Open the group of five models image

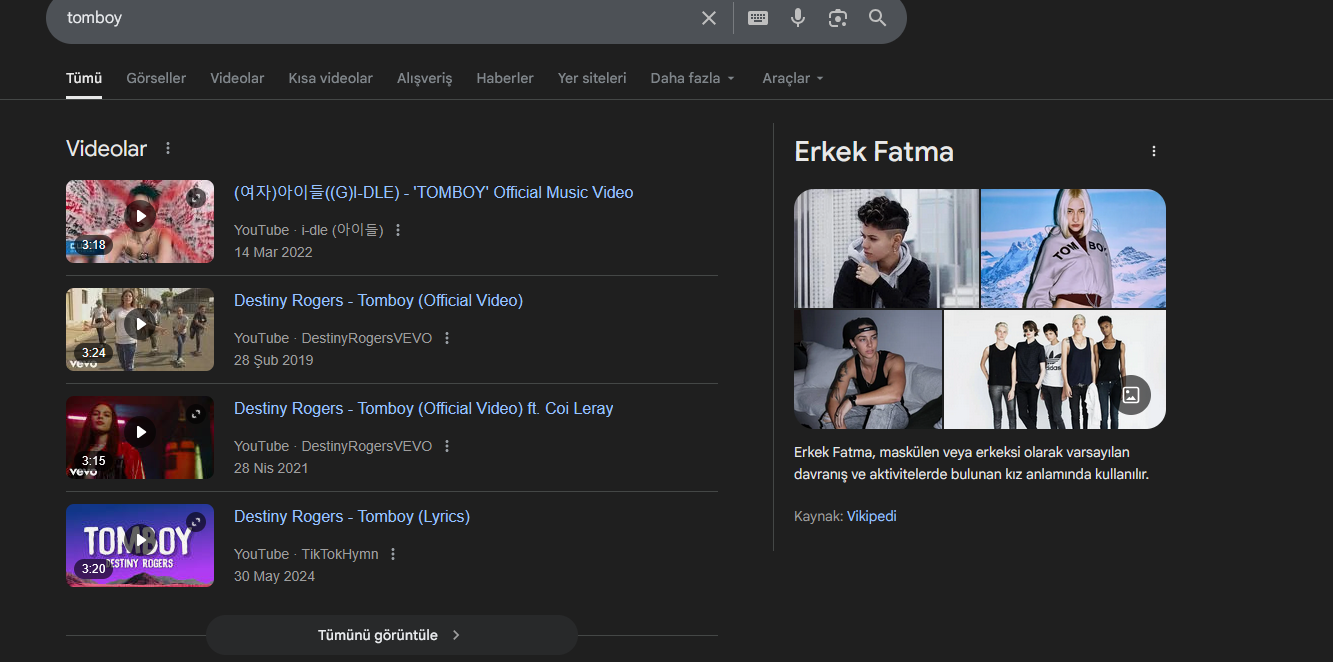pyautogui.click(x=1055, y=369)
